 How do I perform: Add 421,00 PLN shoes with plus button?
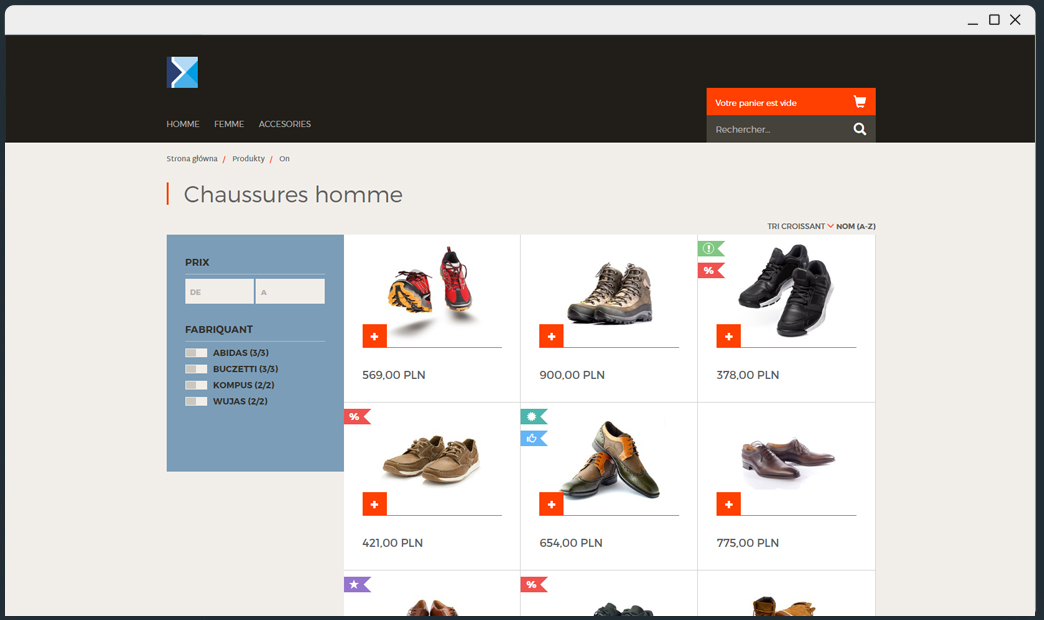pos(374,504)
